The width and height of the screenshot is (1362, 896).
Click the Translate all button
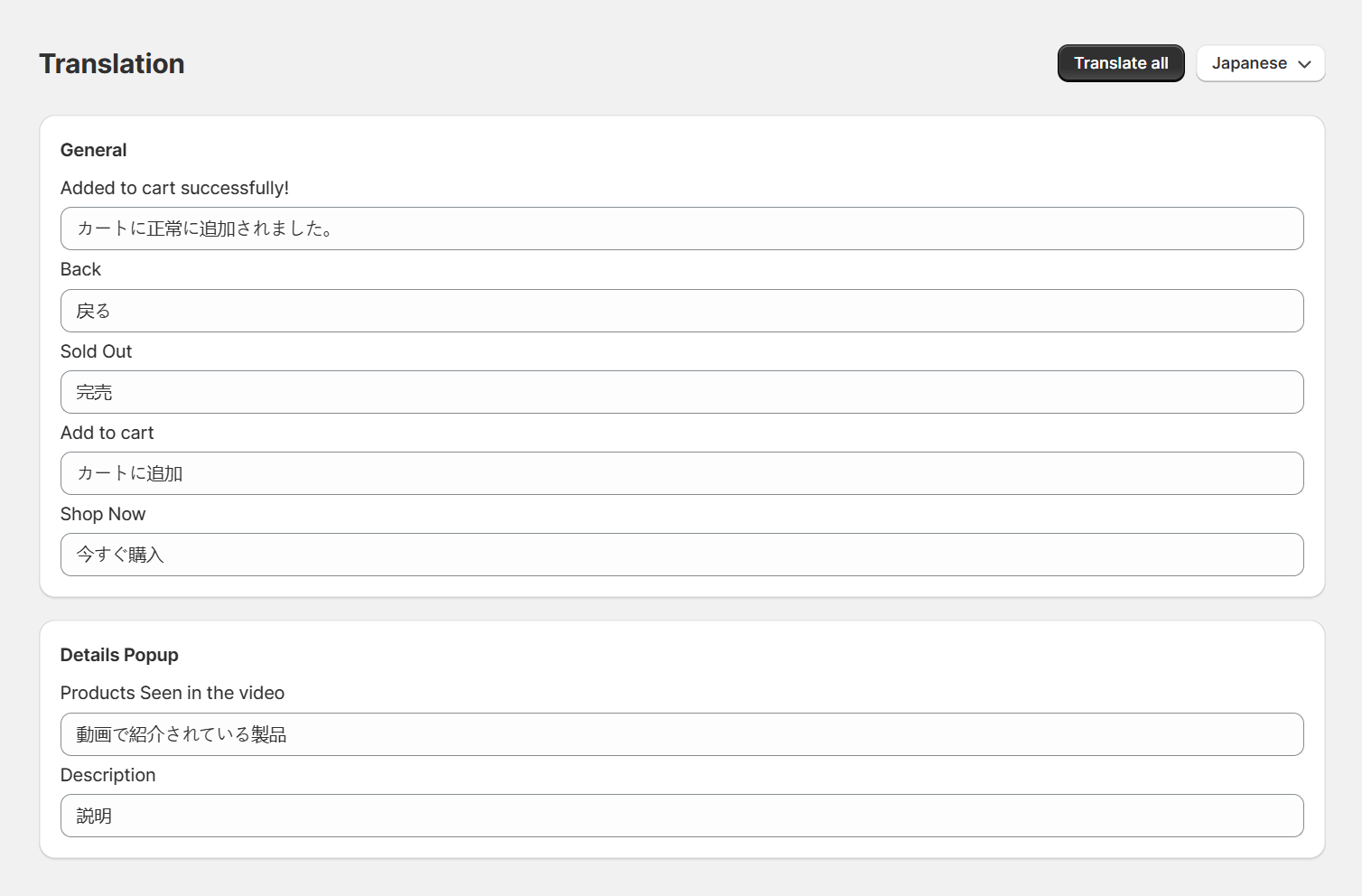click(x=1120, y=63)
